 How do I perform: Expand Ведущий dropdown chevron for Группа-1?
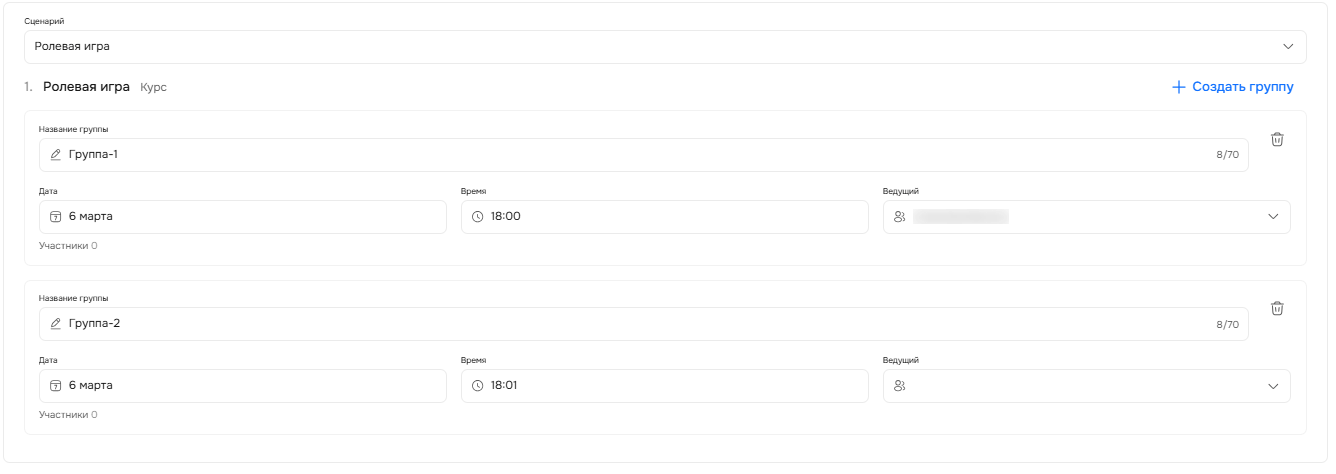(1273, 217)
